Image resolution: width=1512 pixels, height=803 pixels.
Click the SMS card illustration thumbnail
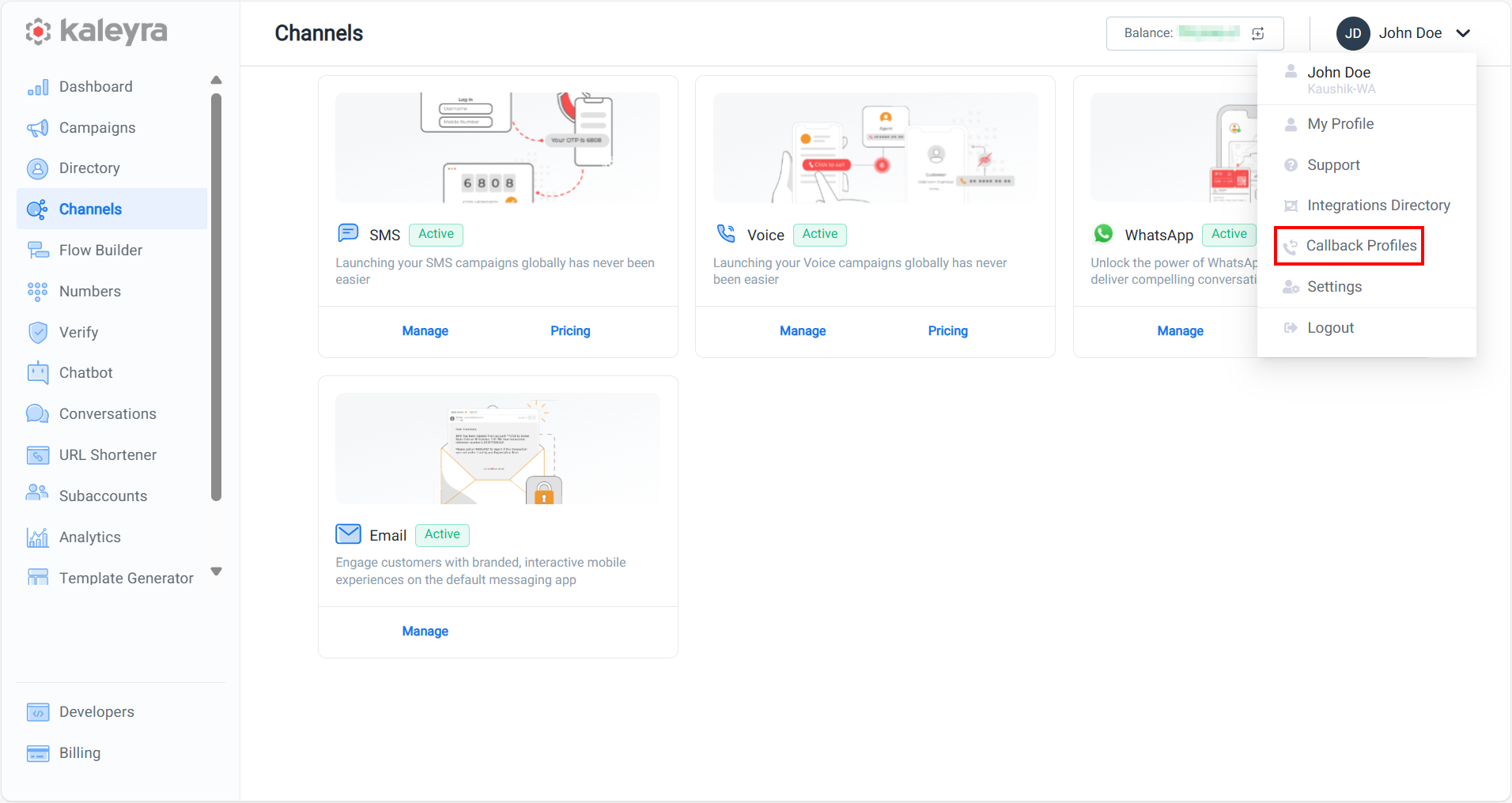click(498, 148)
